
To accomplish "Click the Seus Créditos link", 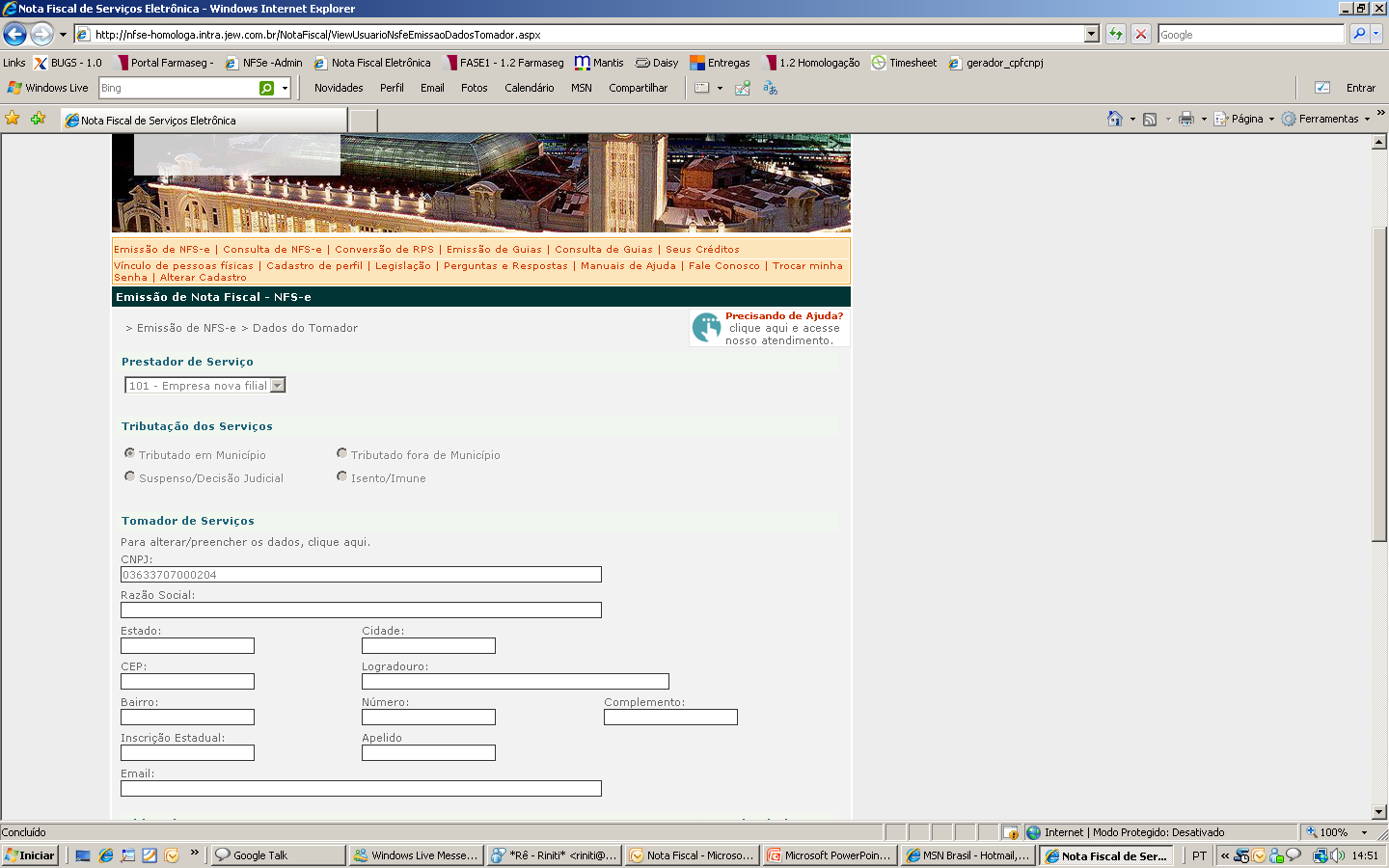I will [703, 250].
